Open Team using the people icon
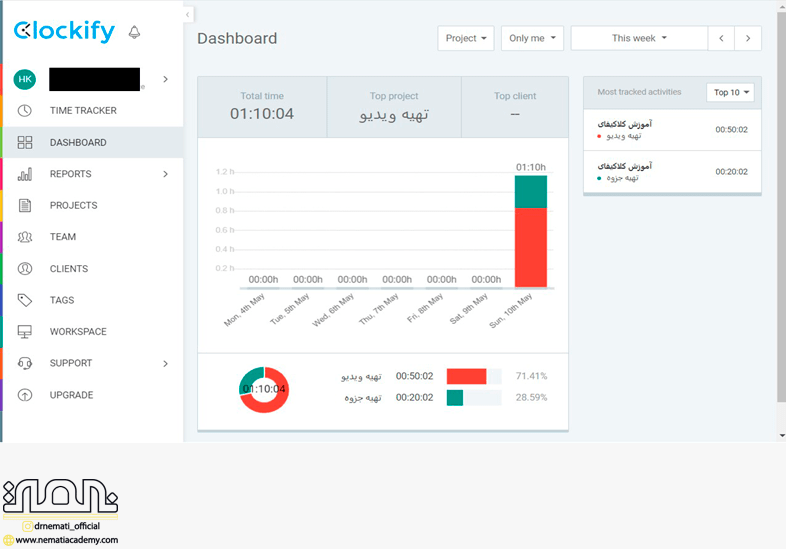This screenshot has height=549, width=786. click(25, 237)
